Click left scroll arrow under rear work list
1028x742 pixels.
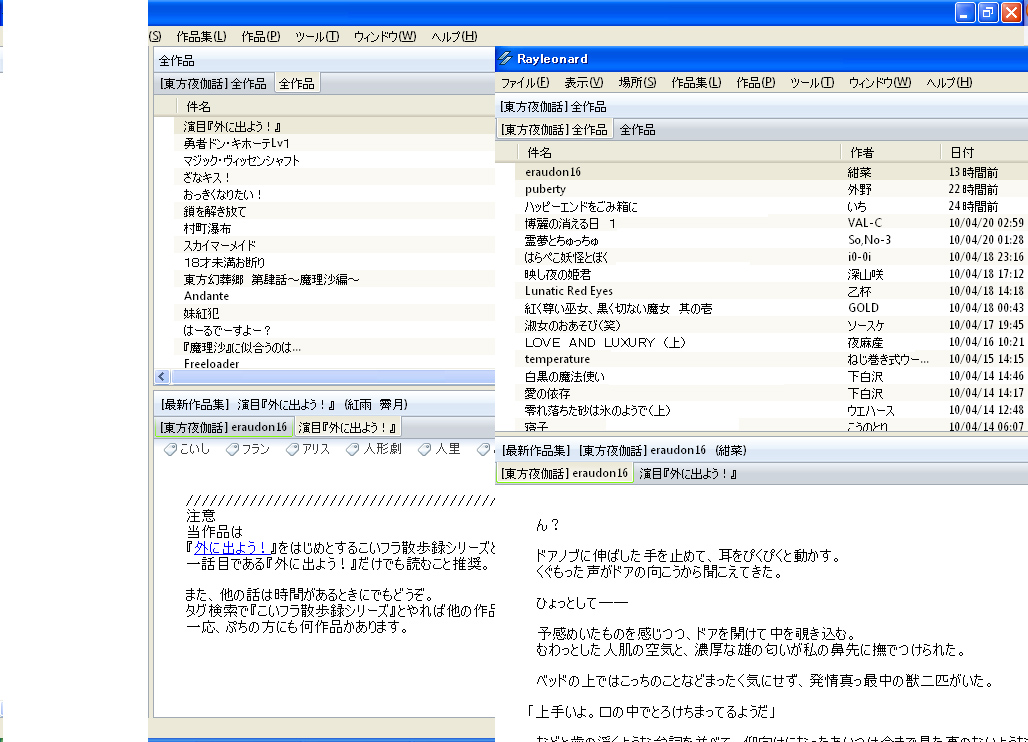point(161,377)
